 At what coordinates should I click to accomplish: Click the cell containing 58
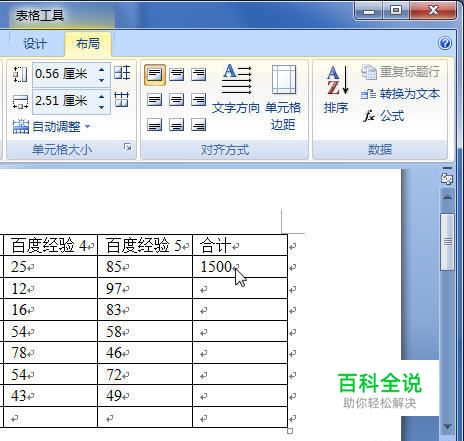(x=145, y=331)
